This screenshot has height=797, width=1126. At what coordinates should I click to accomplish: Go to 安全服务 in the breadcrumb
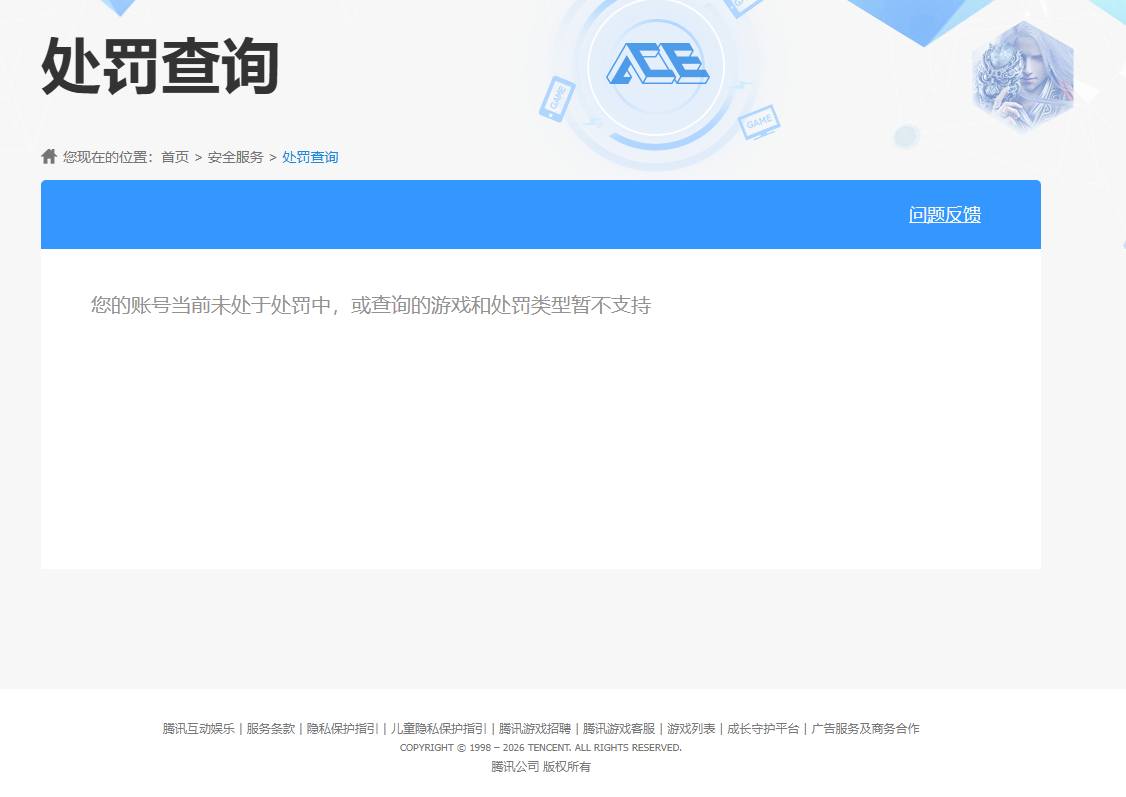(x=236, y=157)
